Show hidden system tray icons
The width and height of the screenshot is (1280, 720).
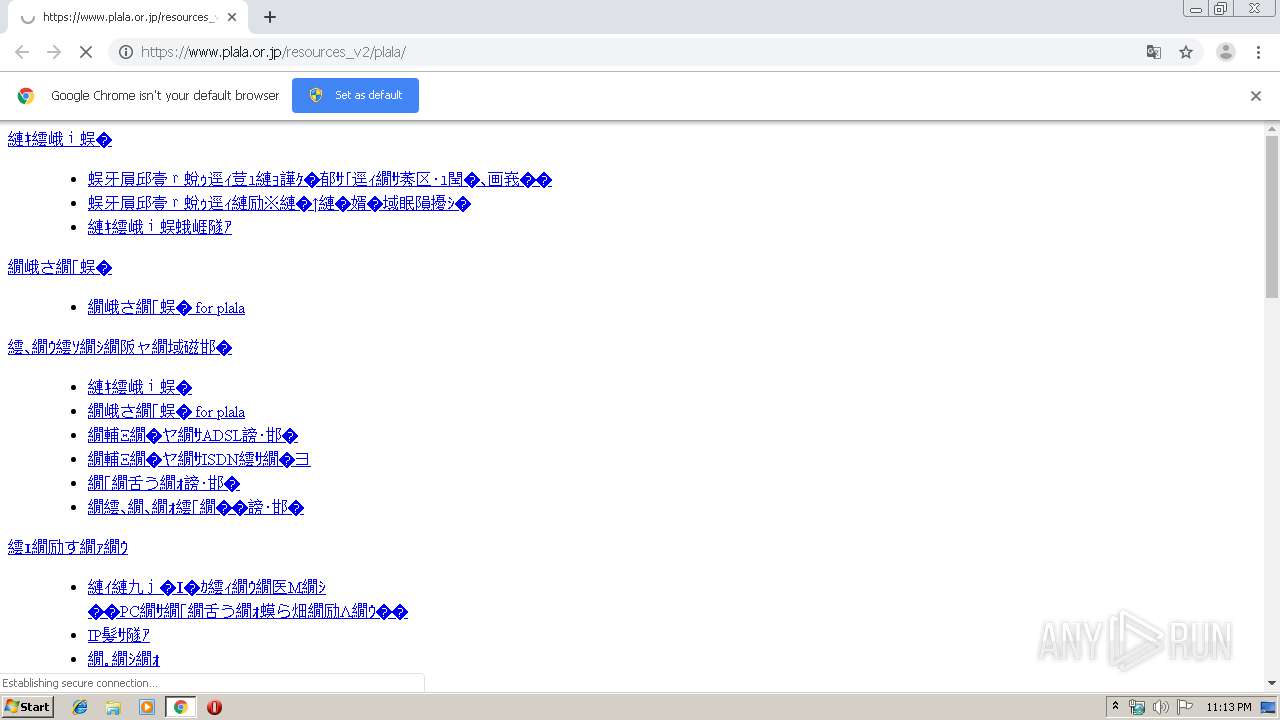pyautogui.click(x=1115, y=707)
